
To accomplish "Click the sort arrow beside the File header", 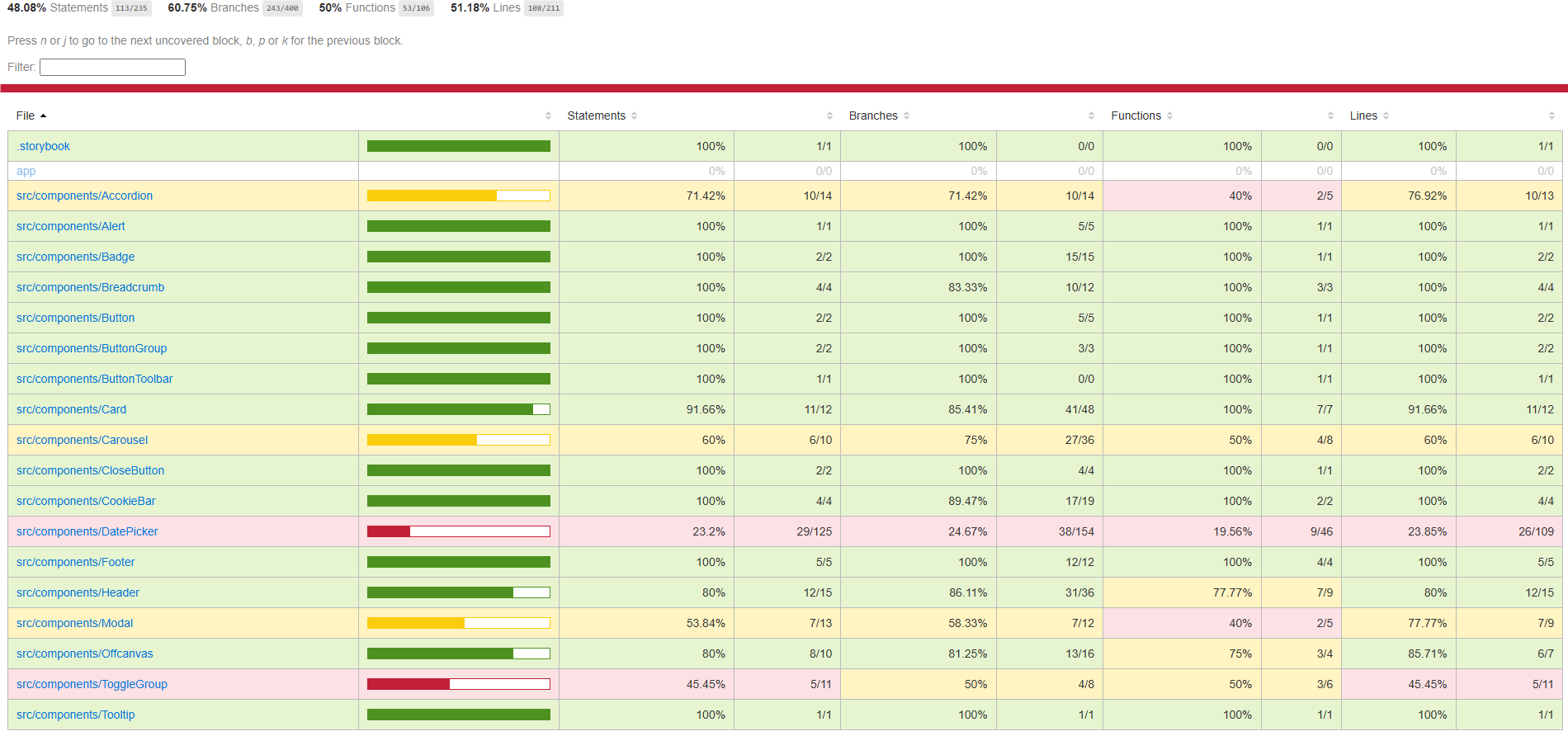I will click(43, 116).
